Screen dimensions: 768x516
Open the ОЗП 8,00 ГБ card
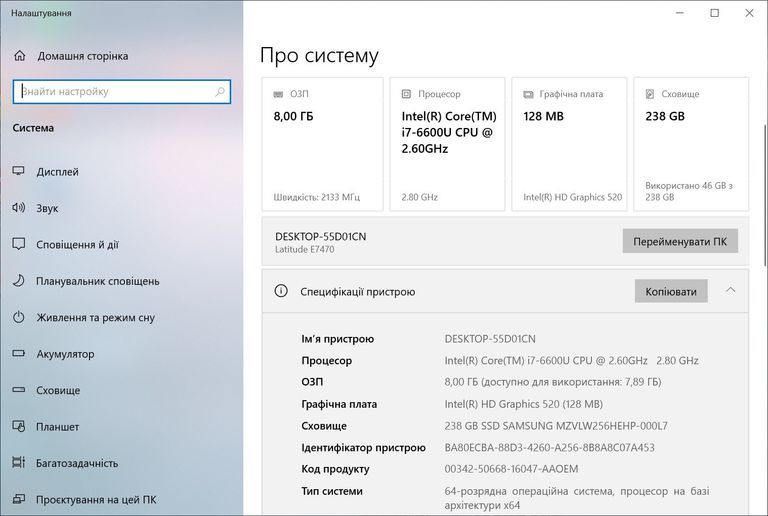[x=322, y=144]
